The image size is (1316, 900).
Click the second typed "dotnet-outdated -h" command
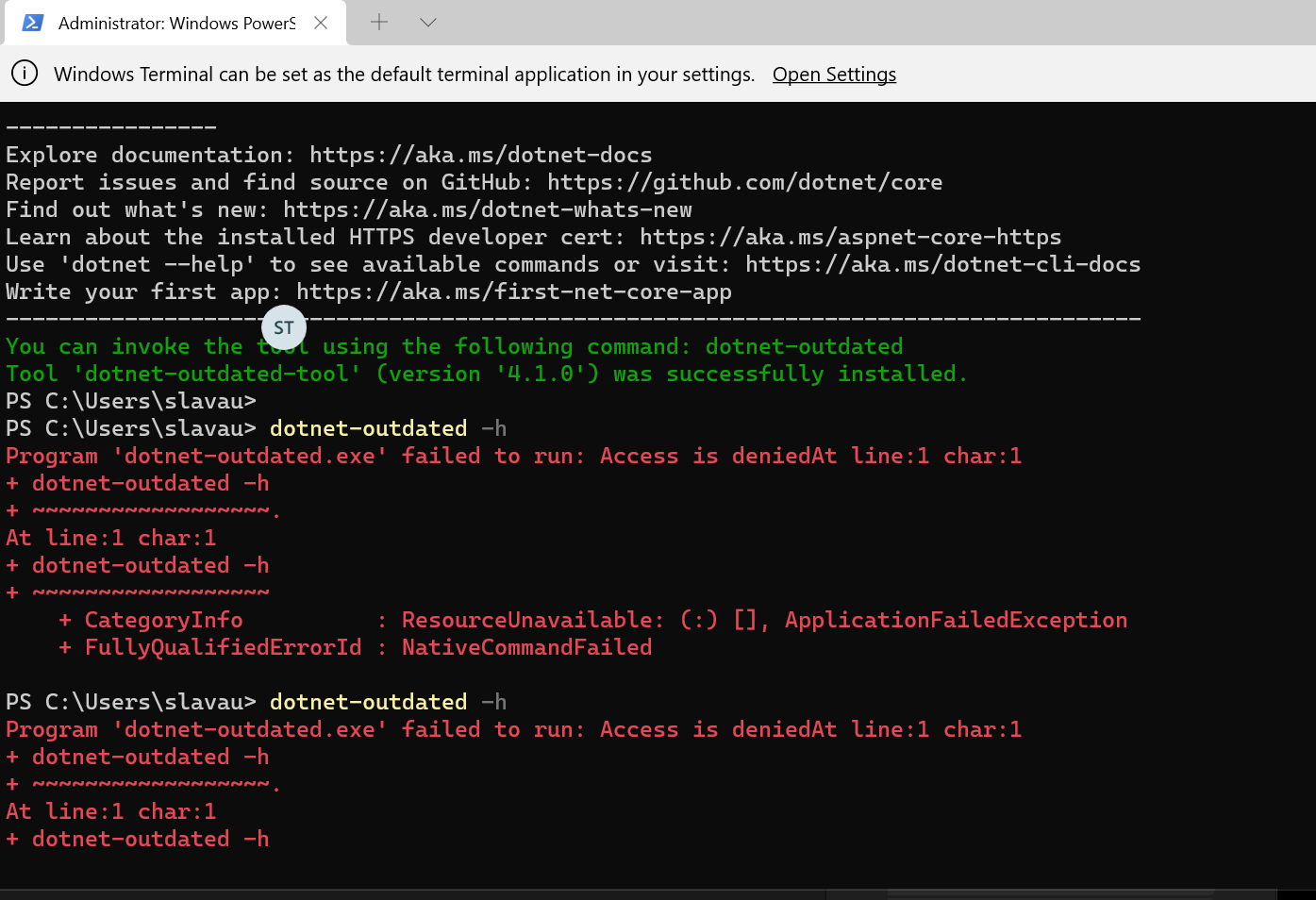[x=389, y=702]
